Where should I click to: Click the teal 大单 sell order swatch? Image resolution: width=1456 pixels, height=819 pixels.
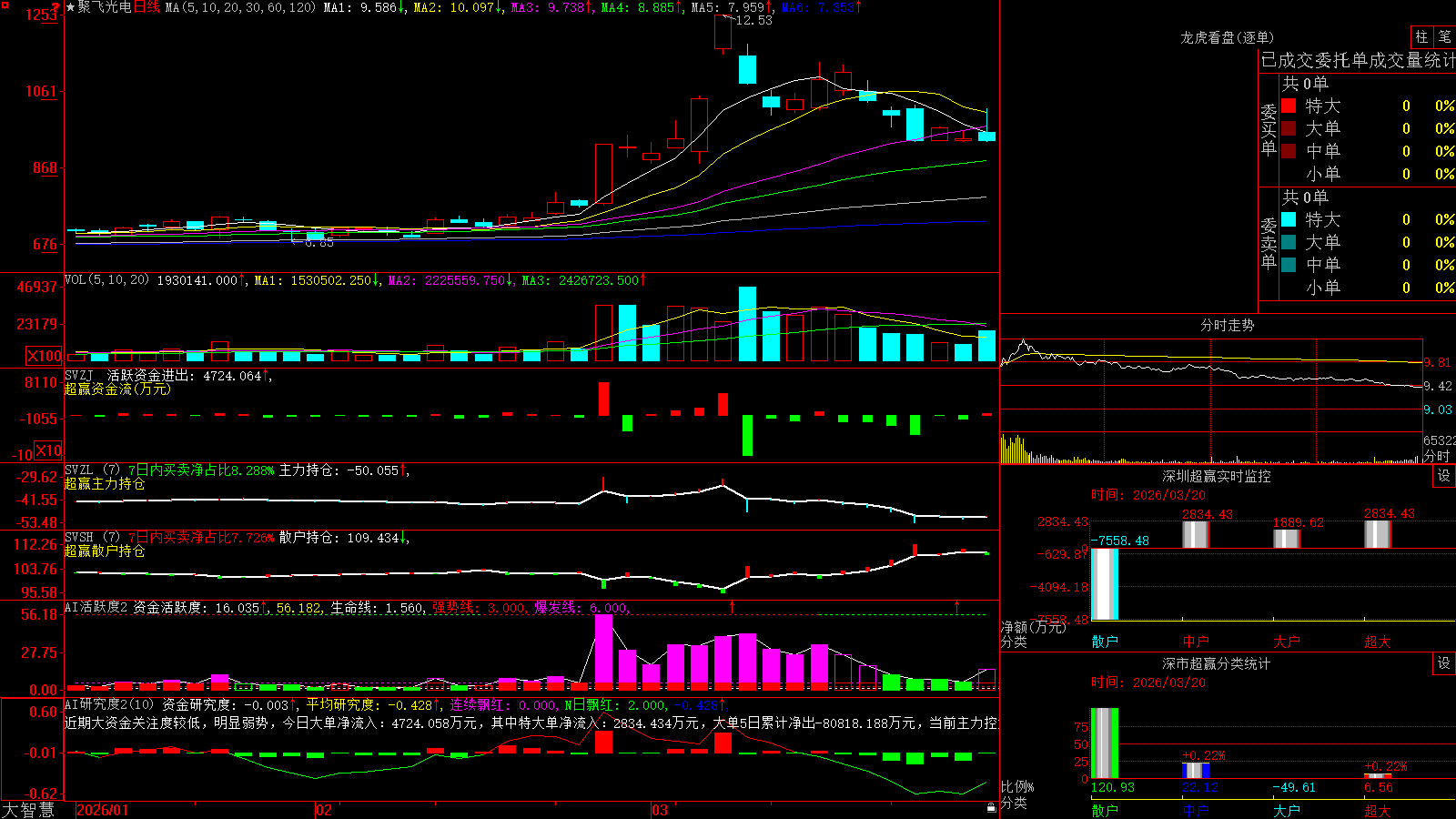[1289, 242]
